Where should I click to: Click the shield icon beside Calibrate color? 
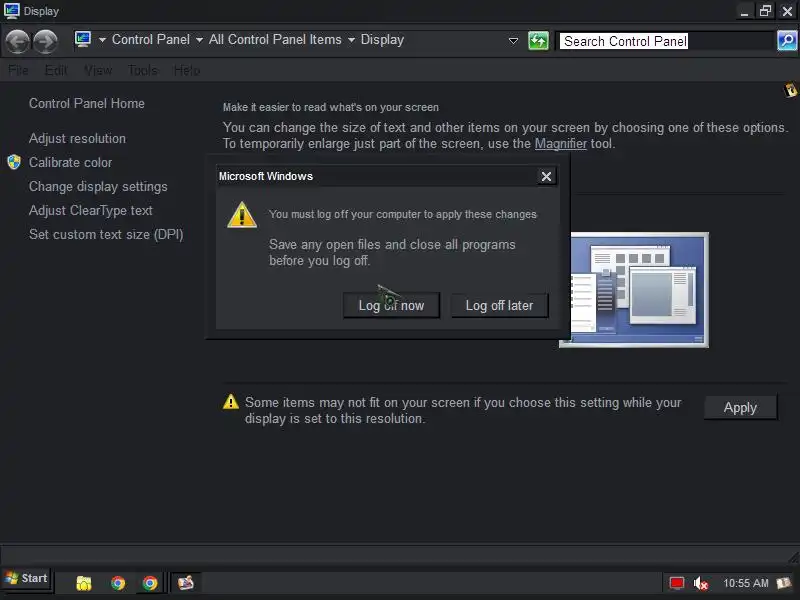coord(14,162)
